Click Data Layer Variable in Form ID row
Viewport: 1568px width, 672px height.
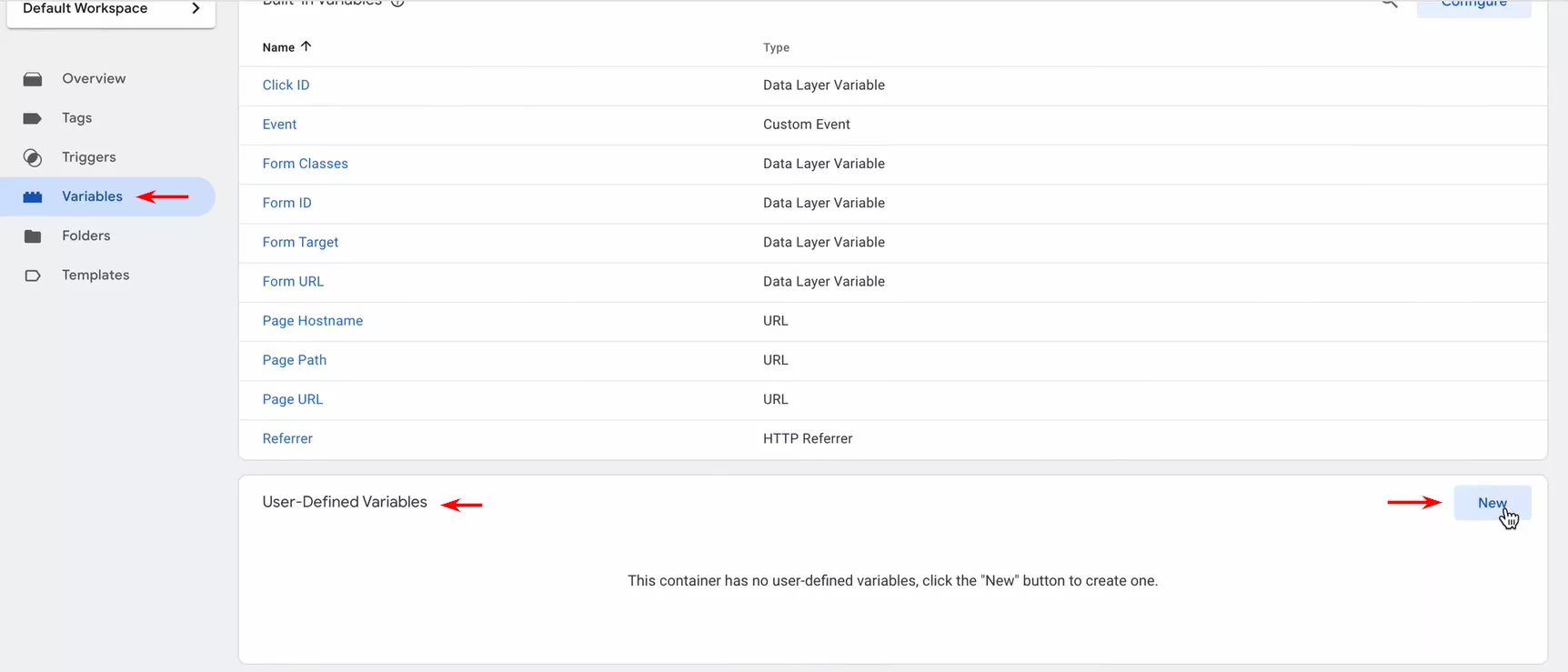[824, 203]
